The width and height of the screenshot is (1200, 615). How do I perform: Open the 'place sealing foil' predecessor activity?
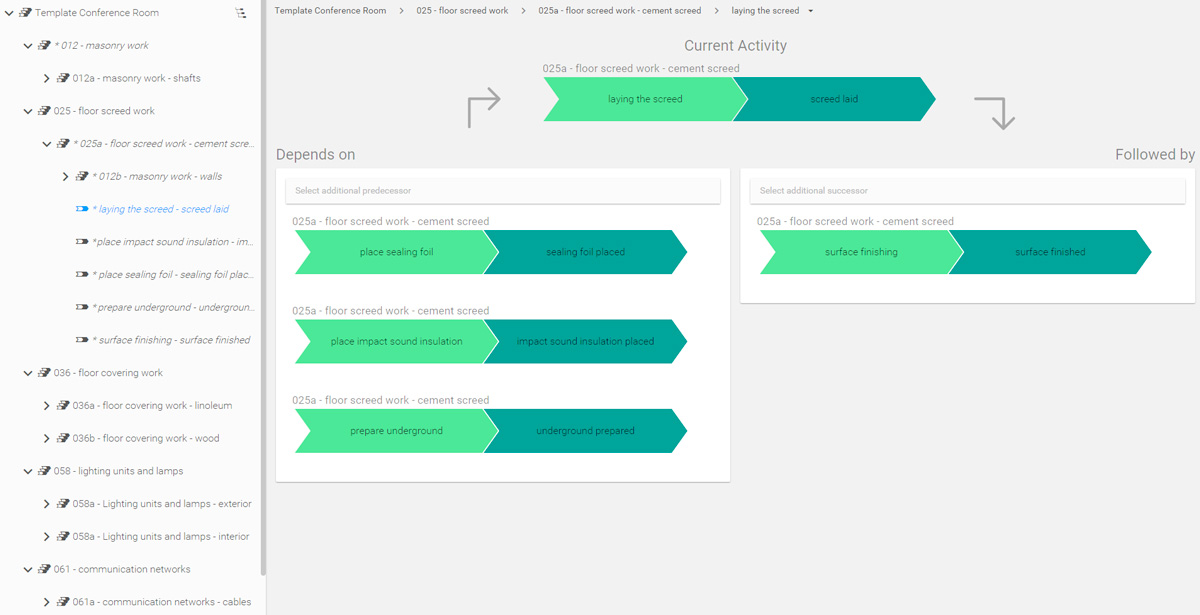click(x=396, y=252)
